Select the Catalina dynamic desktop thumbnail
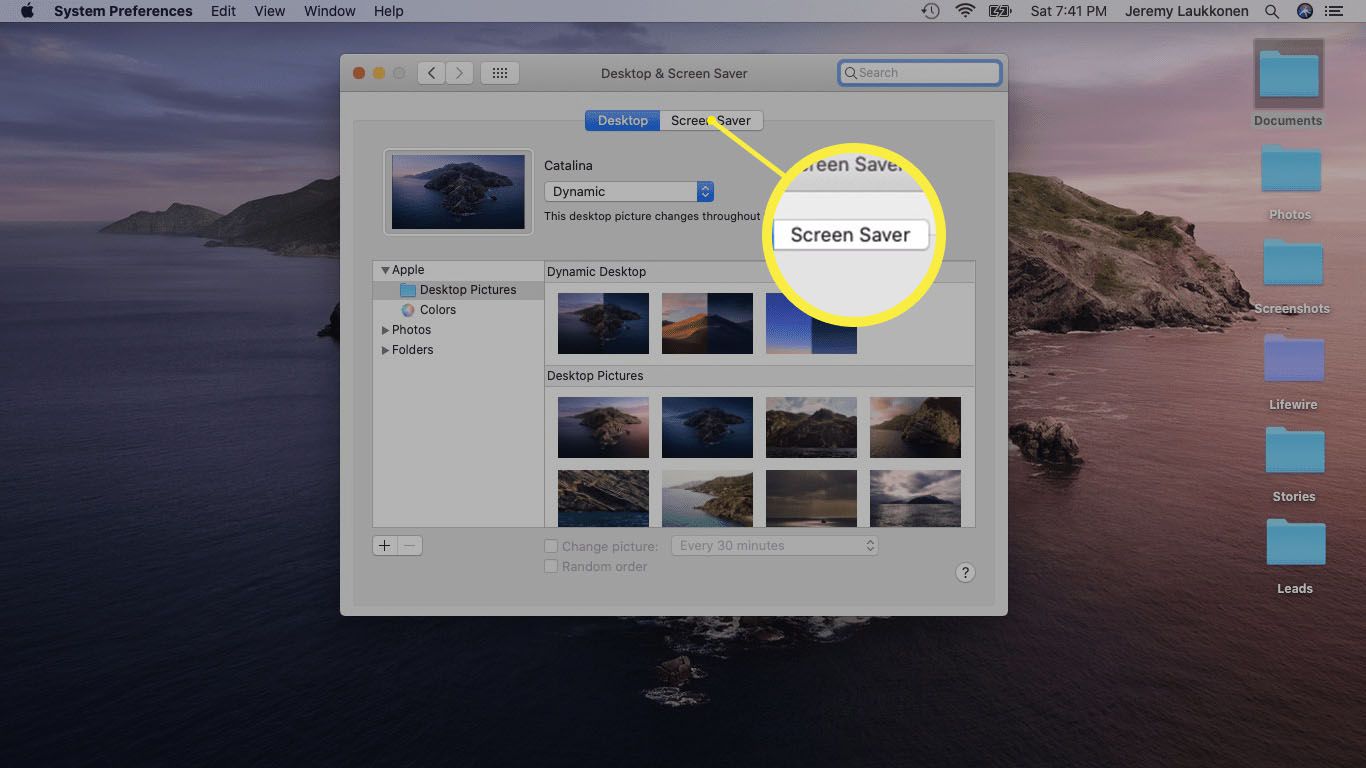 coord(603,323)
